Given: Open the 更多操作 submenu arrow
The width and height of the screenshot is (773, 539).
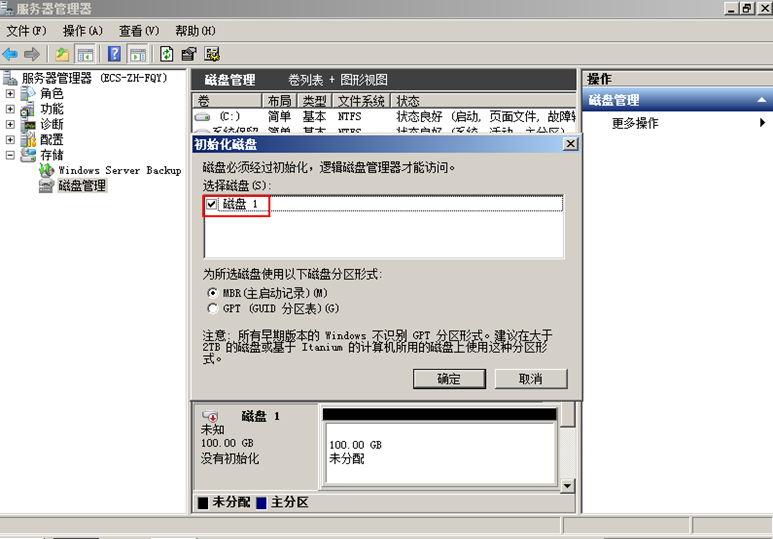Looking at the screenshot, I should tap(762, 123).
